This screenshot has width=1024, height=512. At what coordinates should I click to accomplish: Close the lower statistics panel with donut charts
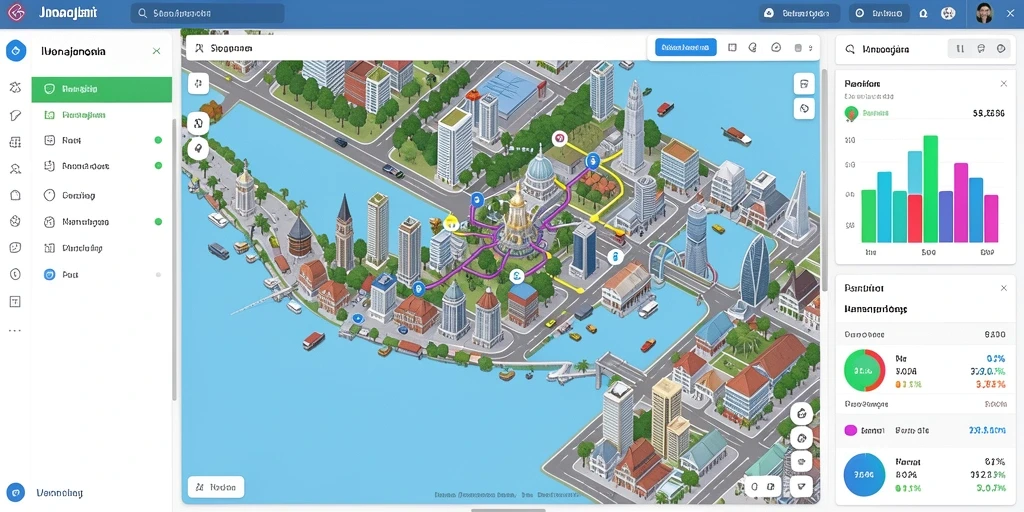tap(1004, 288)
